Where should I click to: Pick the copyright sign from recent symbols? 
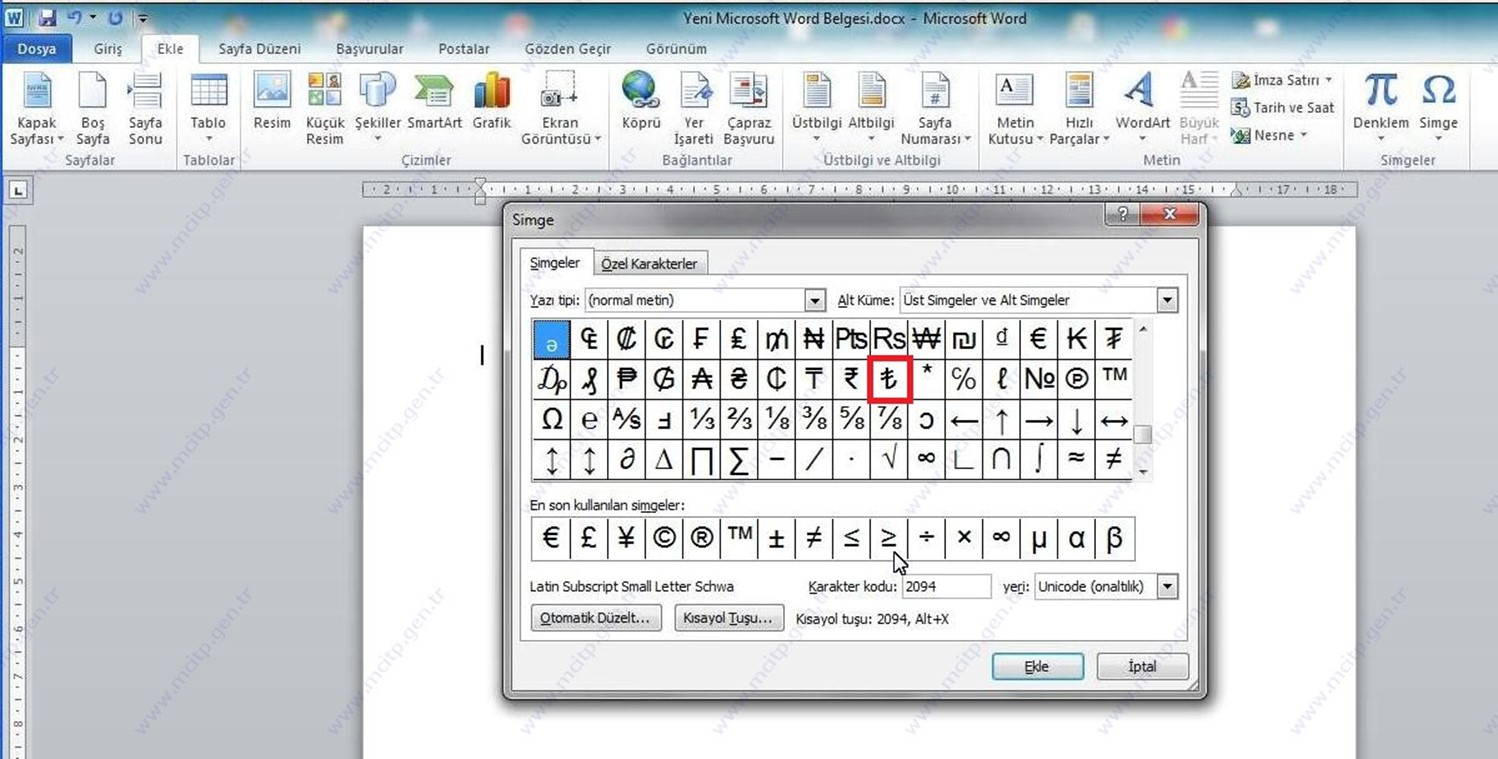(x=664, y=539)
